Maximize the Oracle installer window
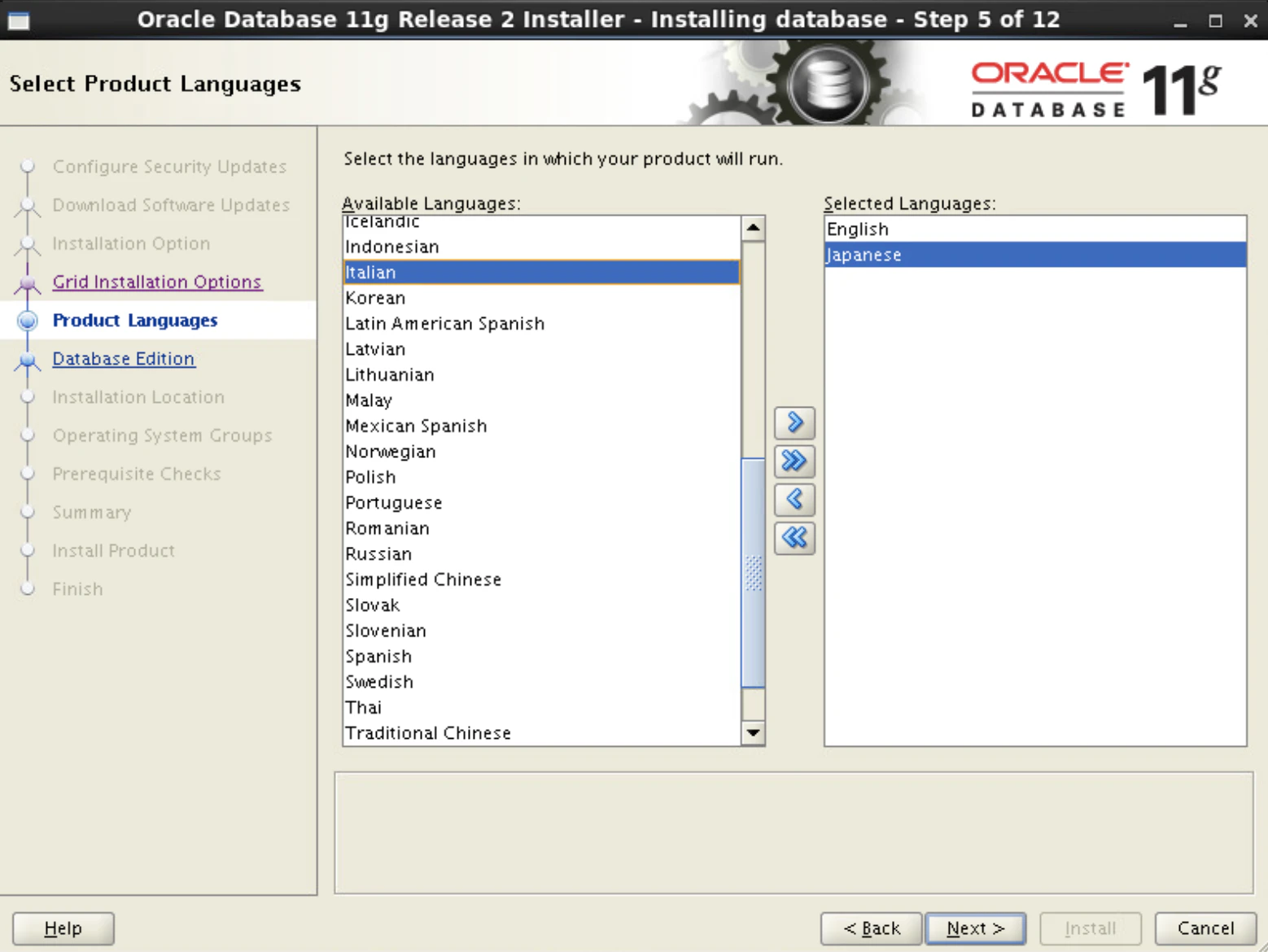The width and height of the screenshot is (1268, 952). coord(1215,21)
